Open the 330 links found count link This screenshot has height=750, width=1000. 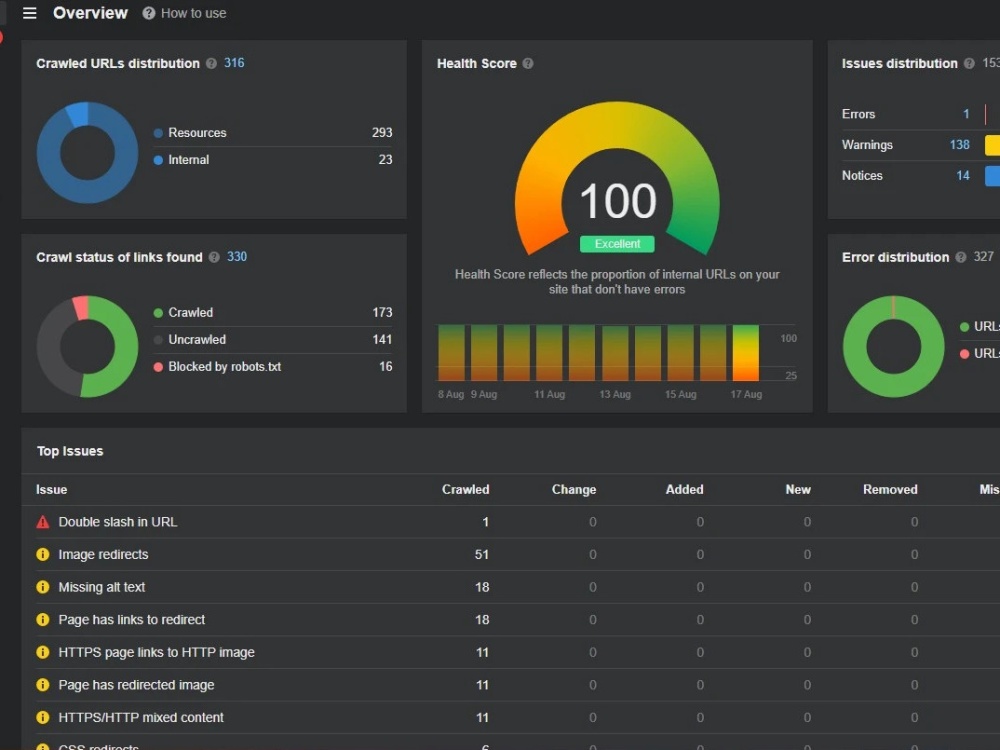[x=237, y=256]
